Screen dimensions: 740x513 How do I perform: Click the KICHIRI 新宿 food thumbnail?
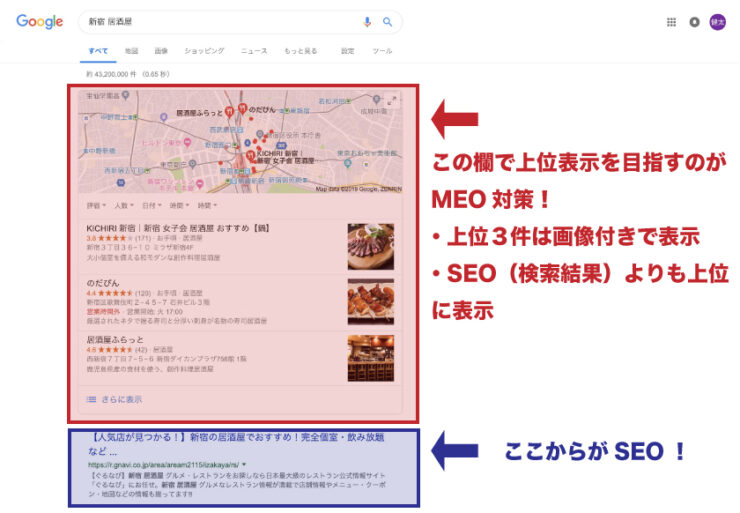(371, 246)
